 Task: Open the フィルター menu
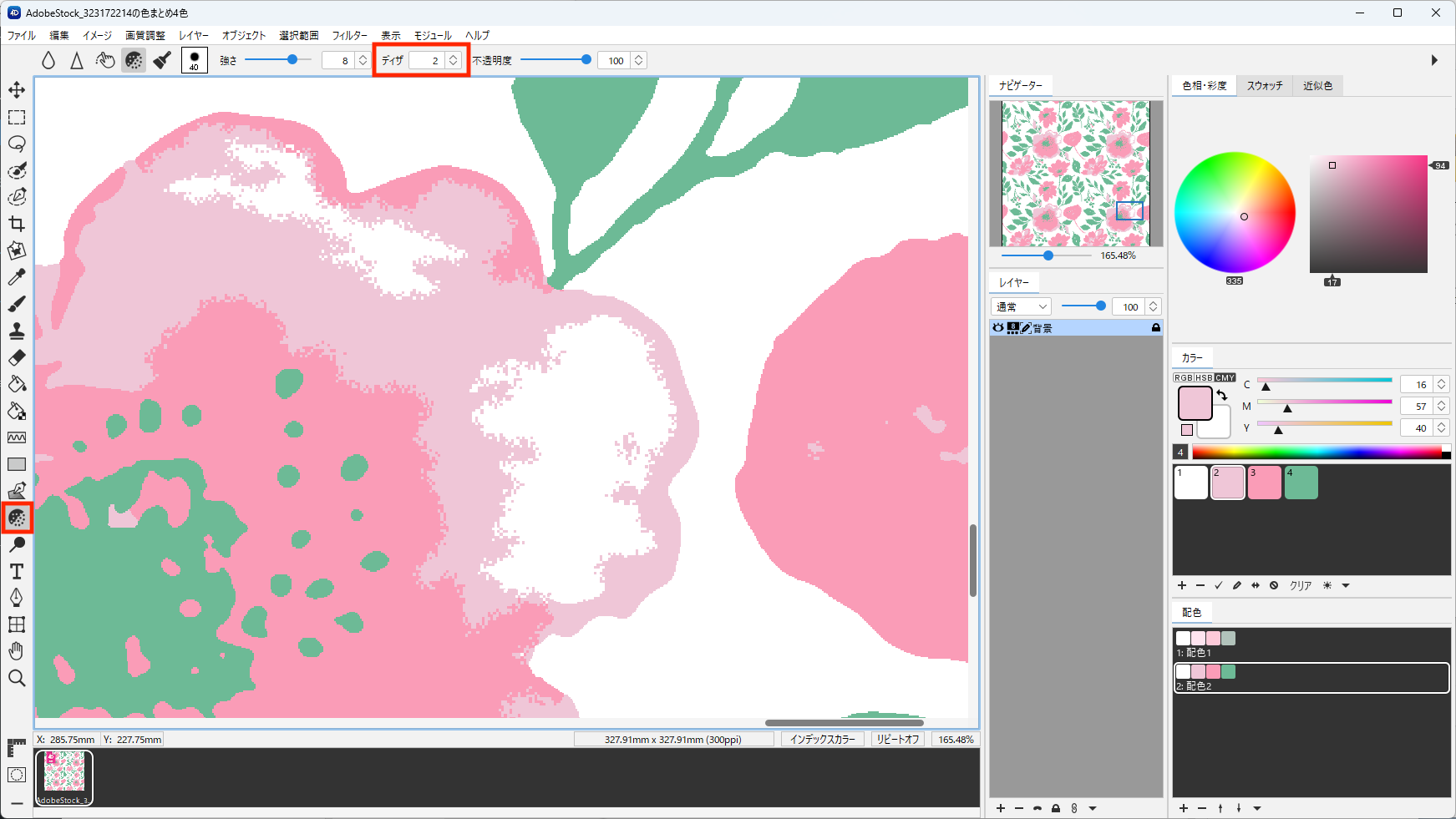pyautogui.click(x=349, y=36)
